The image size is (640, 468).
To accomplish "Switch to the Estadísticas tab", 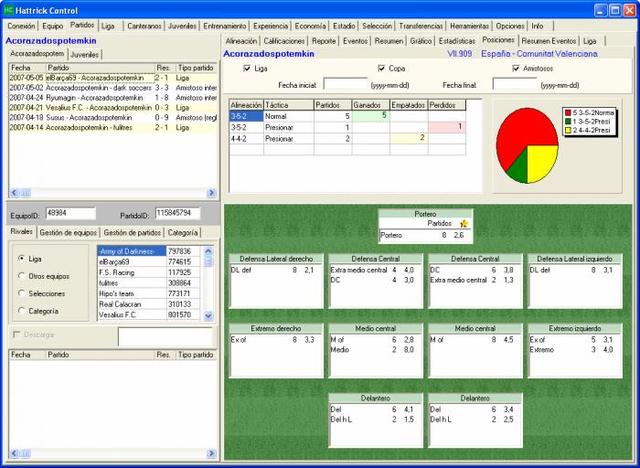I will [458, 41].
